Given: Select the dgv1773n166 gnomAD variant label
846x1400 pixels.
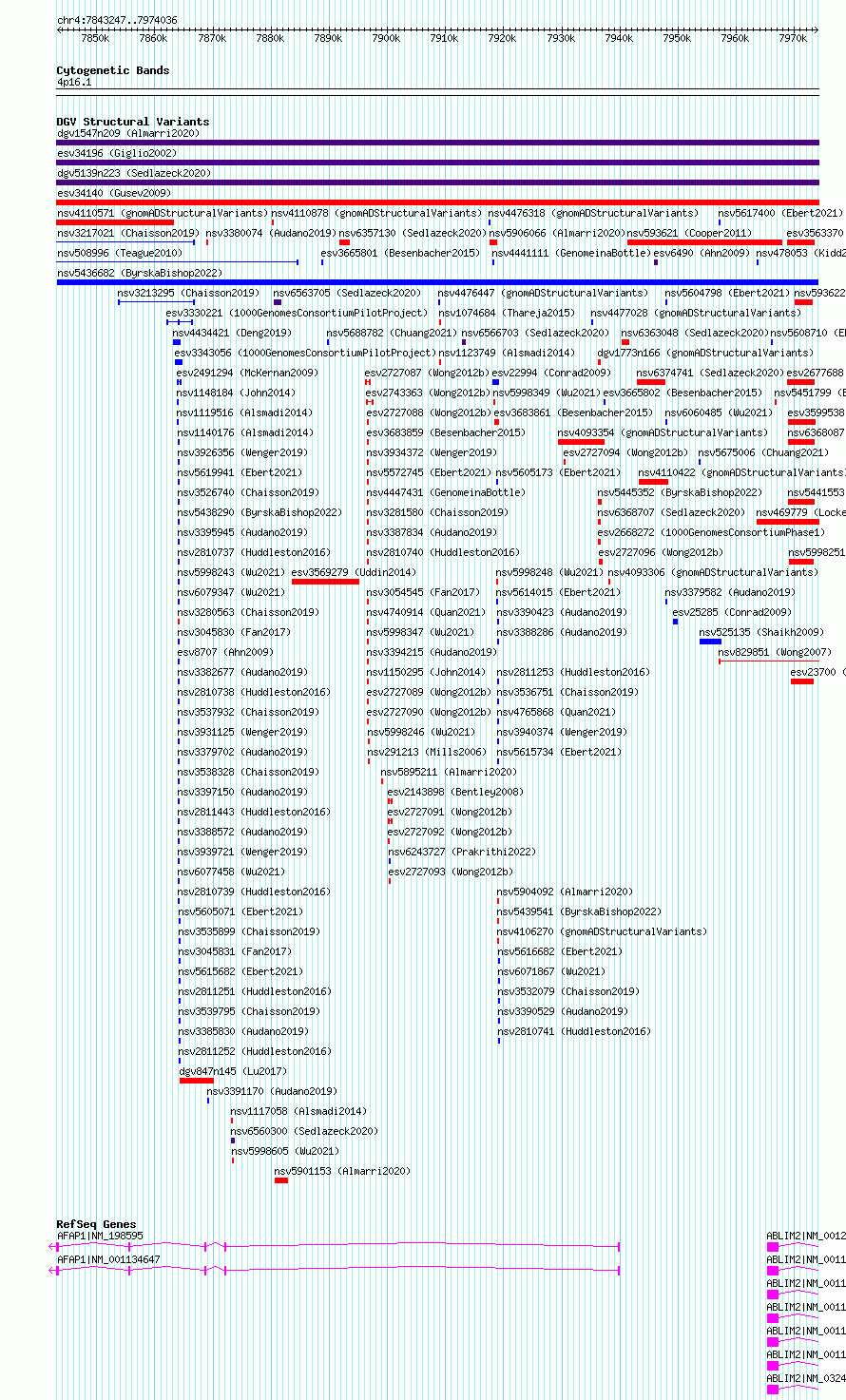Looking at the screenshot, I should tap(705, 353).
